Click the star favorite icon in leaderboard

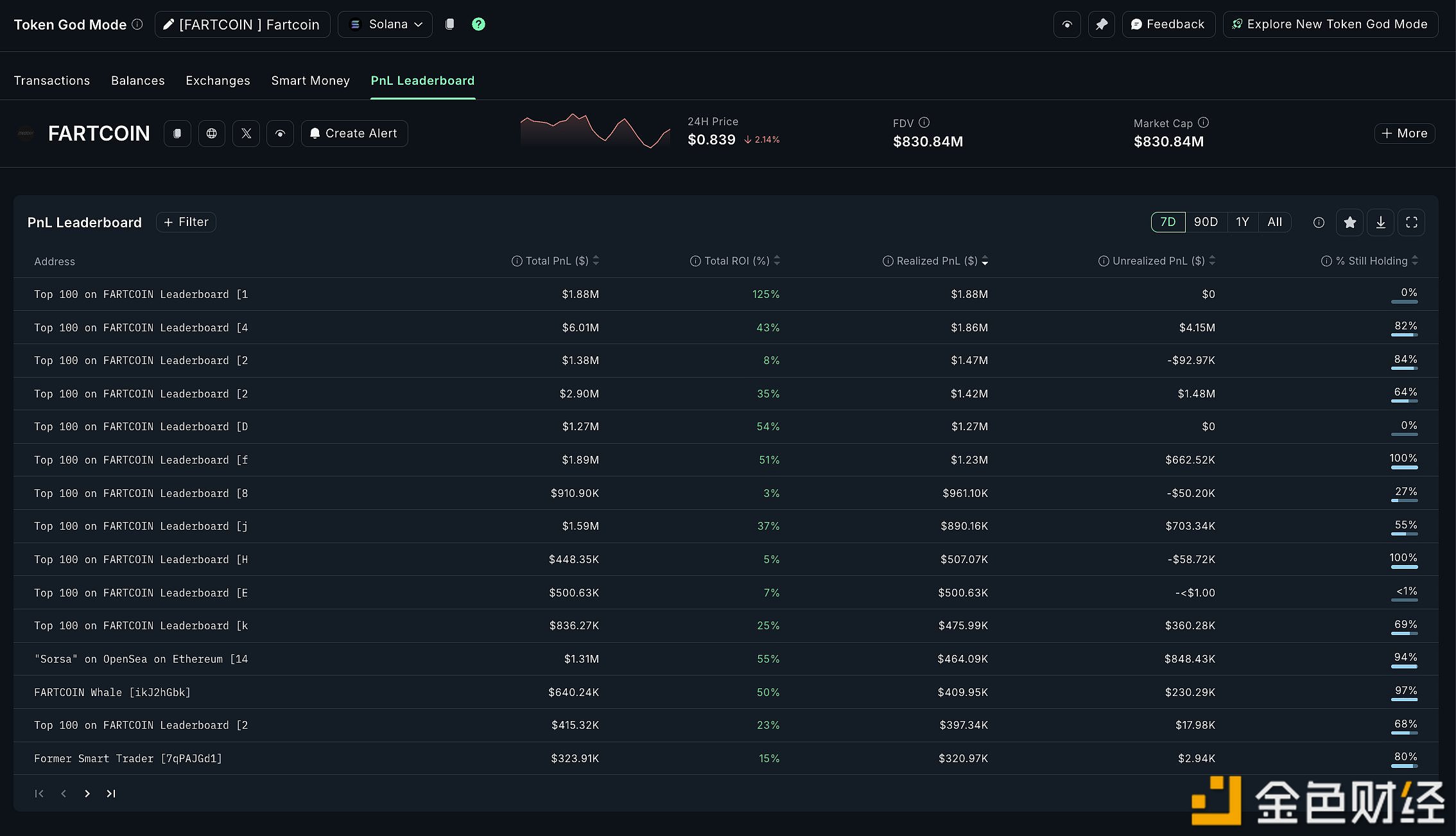click(x=1349, y=222)
